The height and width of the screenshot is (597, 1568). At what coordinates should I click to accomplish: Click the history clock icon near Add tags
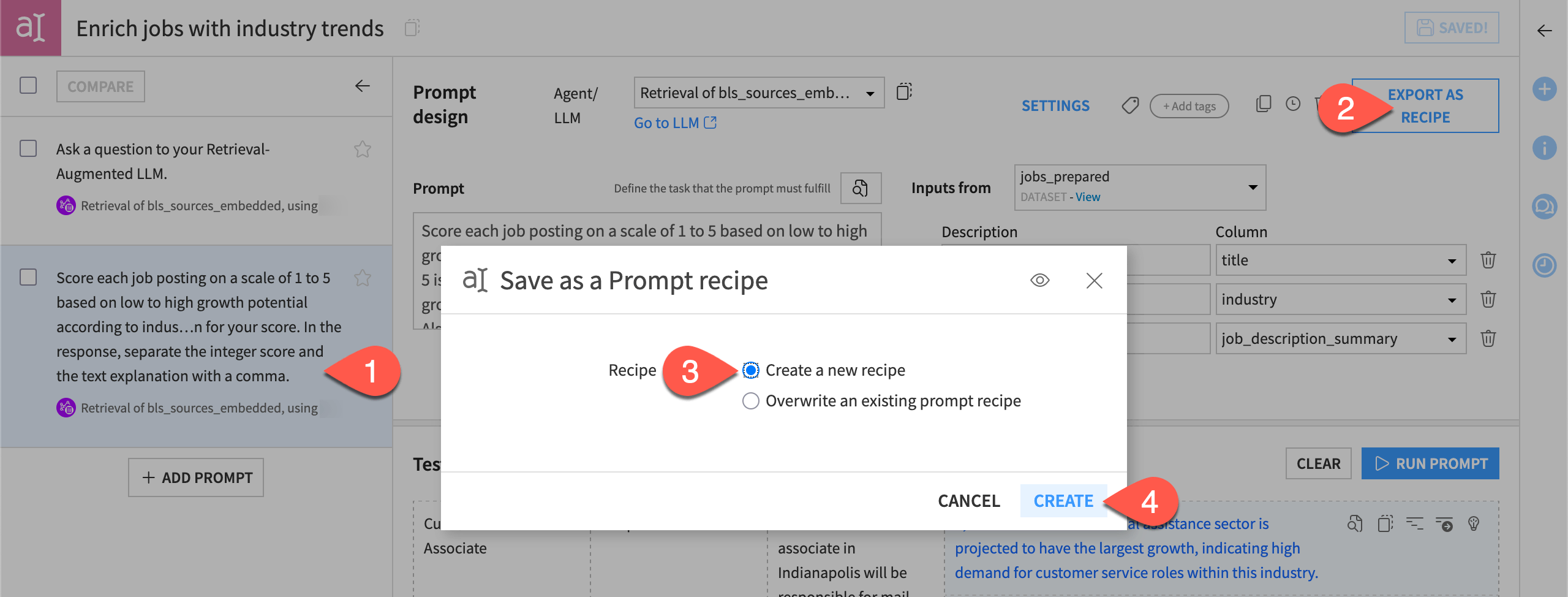[1292, 104]
